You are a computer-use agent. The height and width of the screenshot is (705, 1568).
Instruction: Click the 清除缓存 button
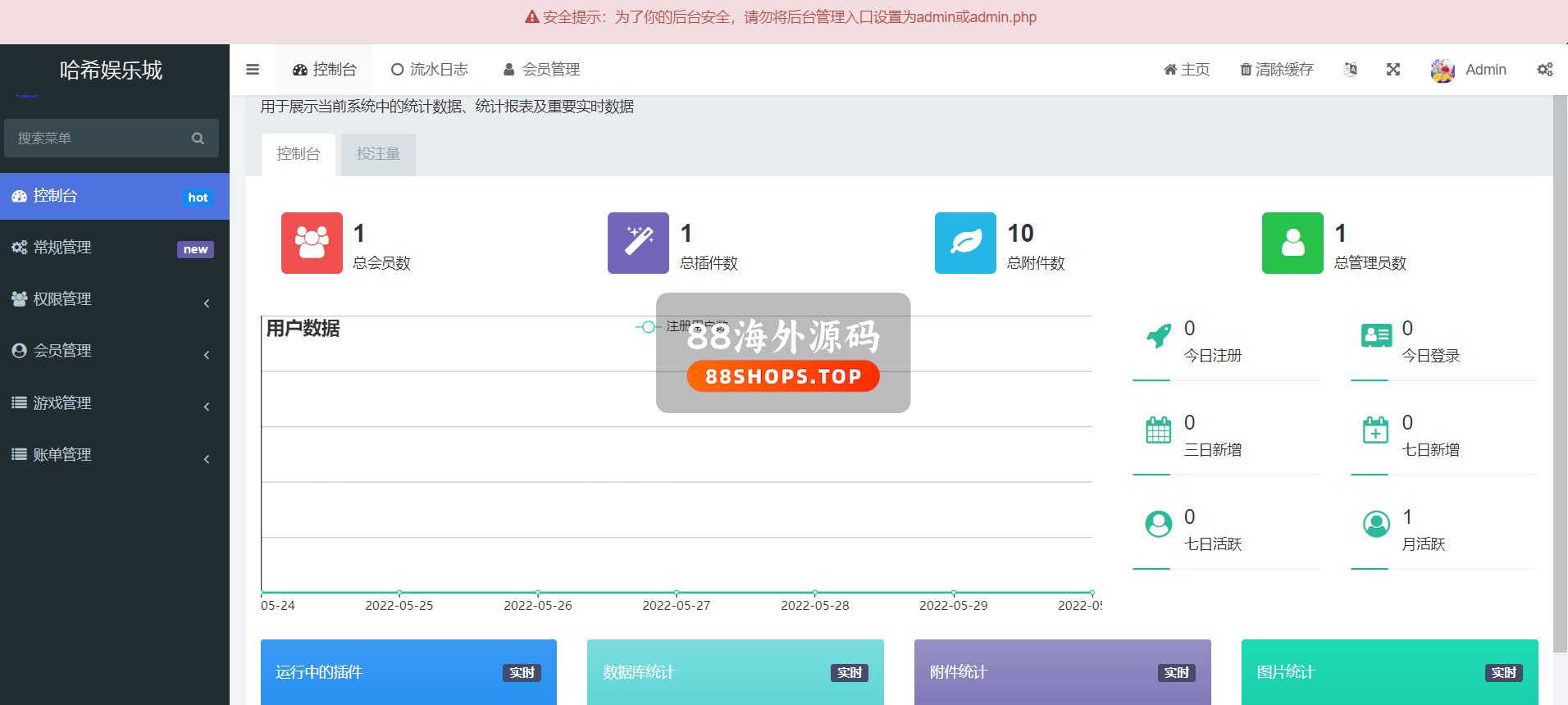[1276, 70]
